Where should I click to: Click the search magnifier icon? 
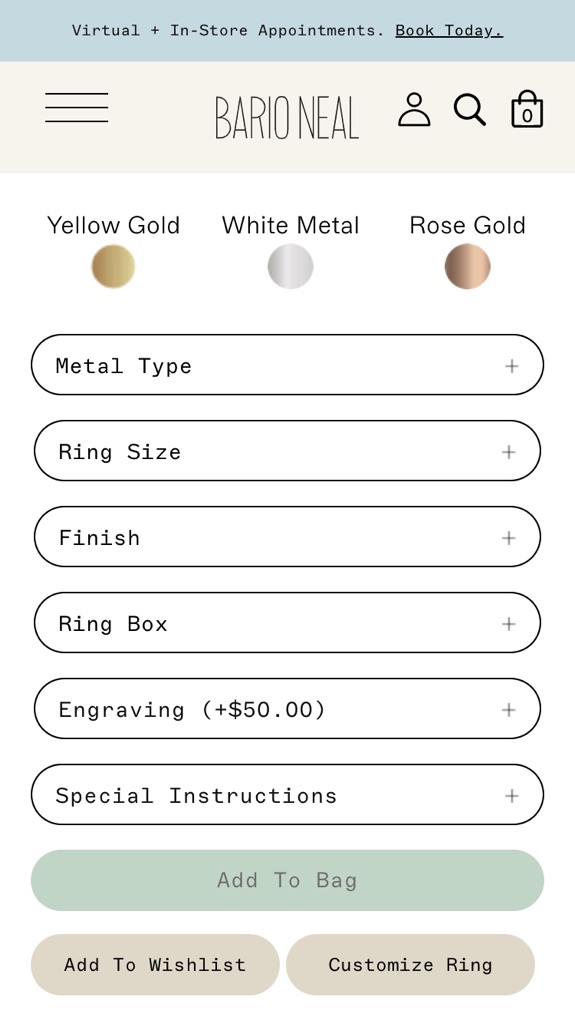click(x=470, y=109)
